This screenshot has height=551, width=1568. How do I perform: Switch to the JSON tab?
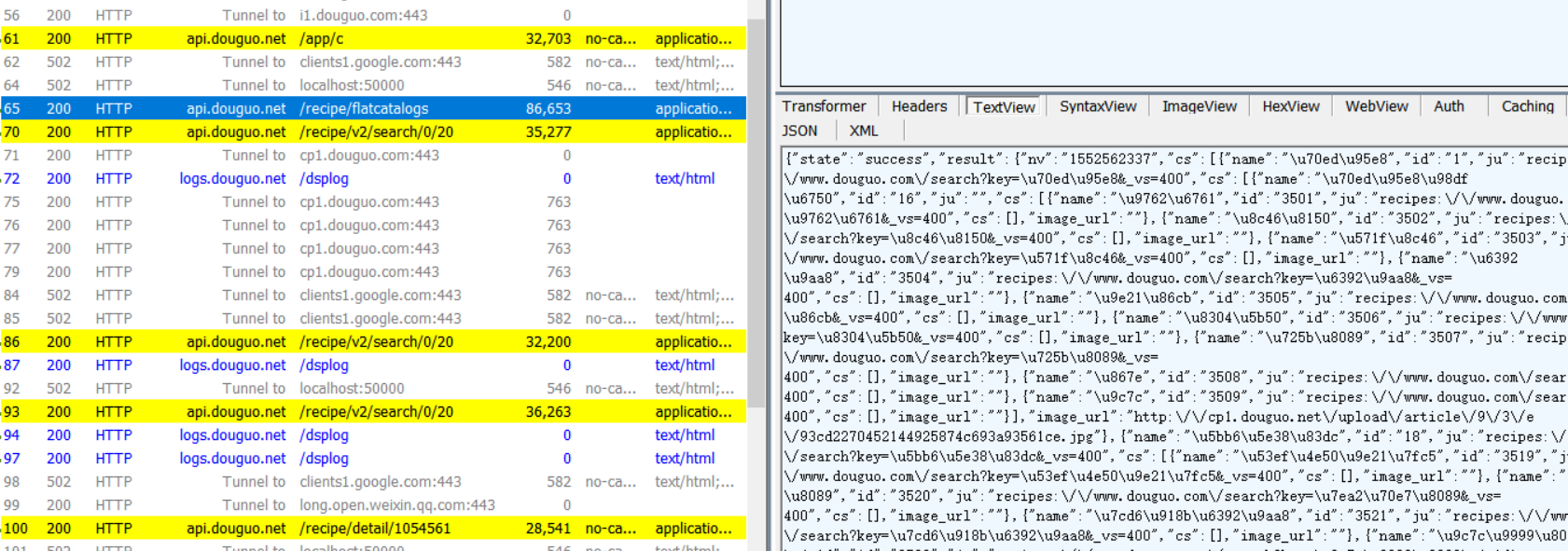tap(799, 131)
